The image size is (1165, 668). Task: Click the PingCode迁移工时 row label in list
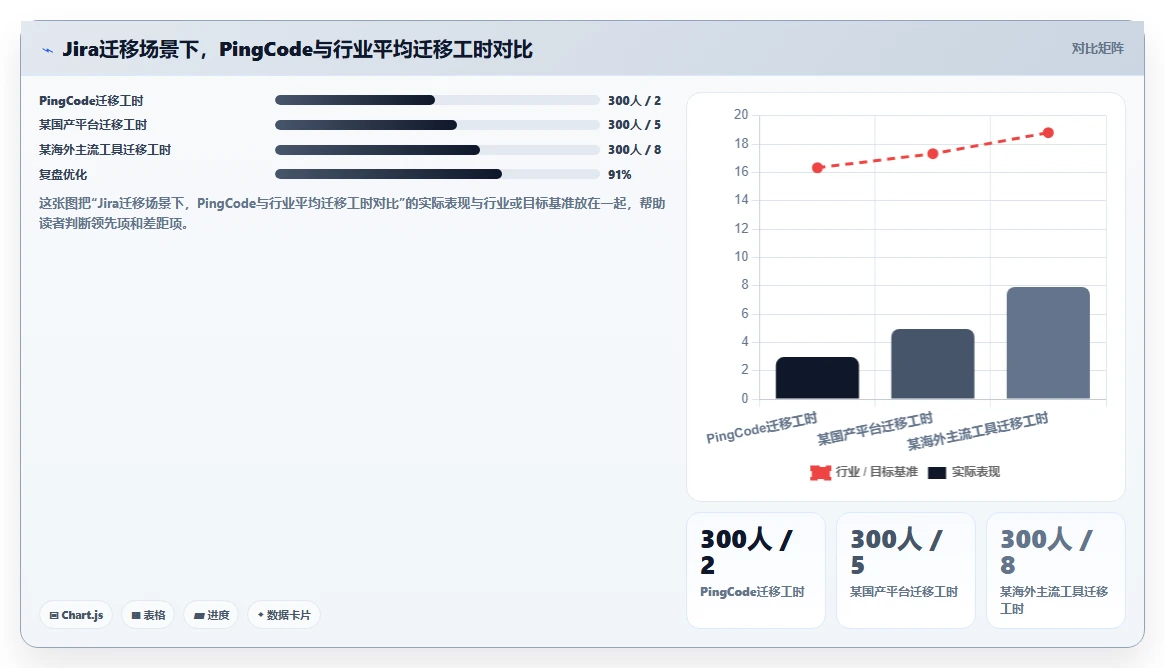91,100
